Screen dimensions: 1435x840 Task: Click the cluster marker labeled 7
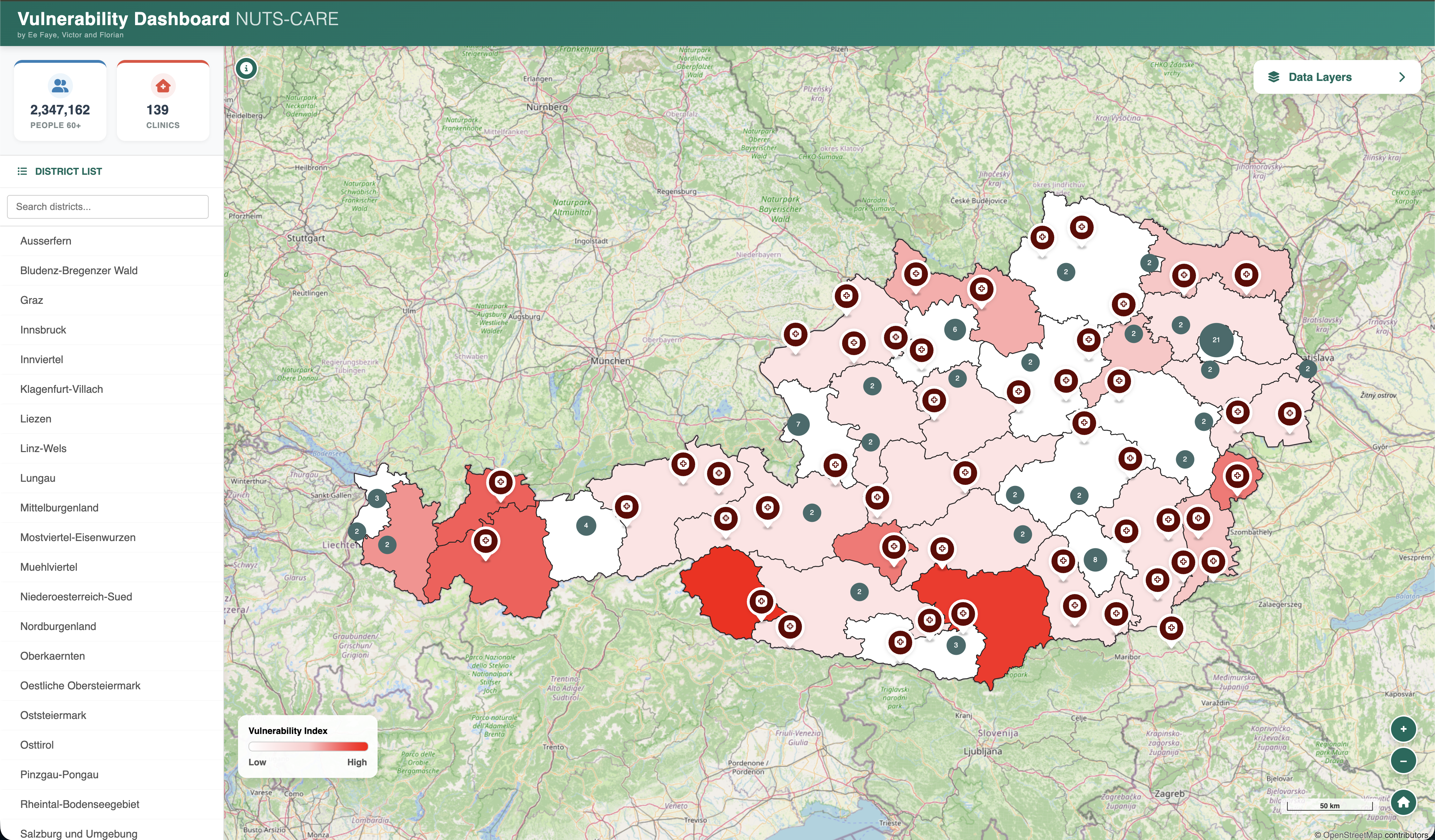point(798,424)
